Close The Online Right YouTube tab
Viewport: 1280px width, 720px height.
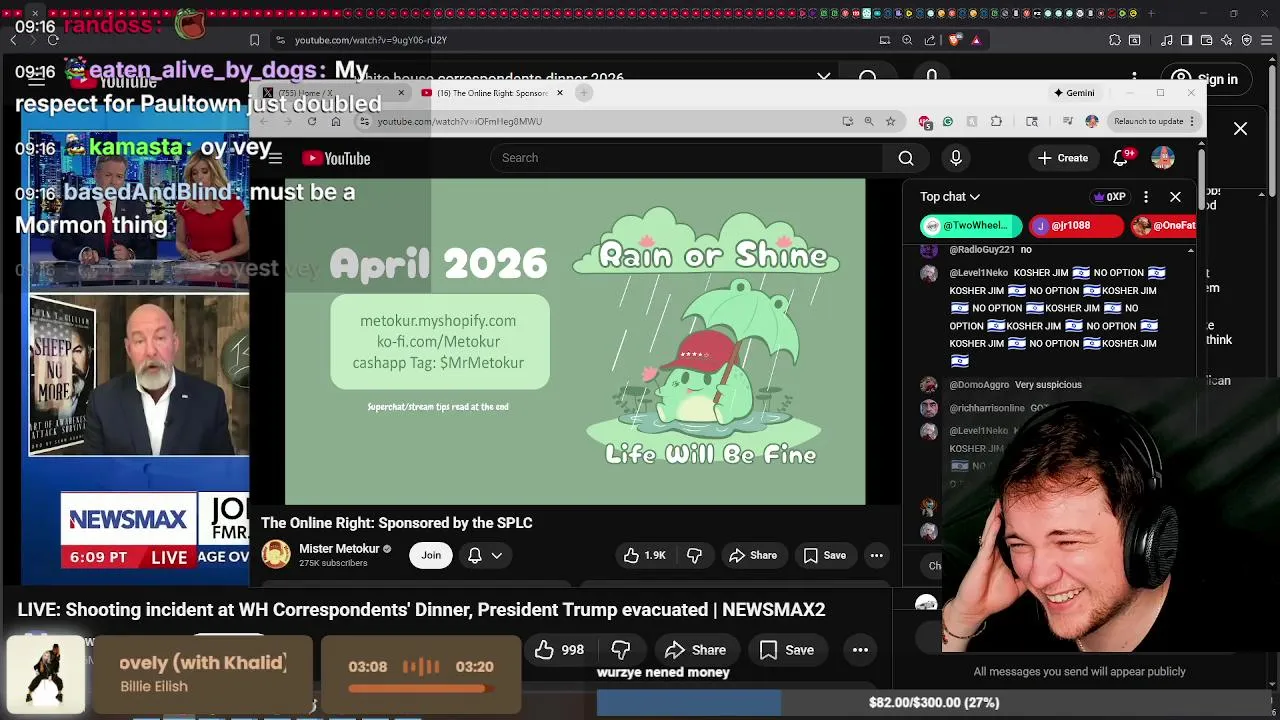point(560,93)
